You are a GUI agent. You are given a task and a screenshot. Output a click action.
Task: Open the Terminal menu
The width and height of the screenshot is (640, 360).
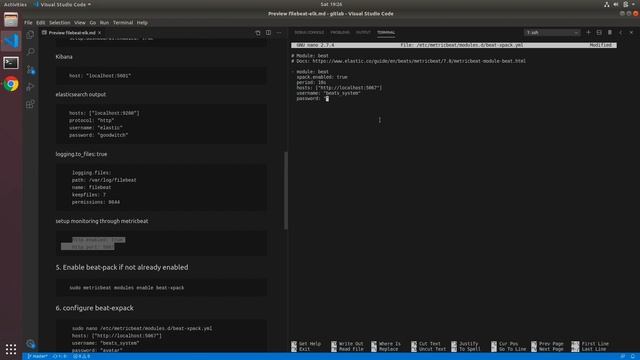tap(123, 23)
